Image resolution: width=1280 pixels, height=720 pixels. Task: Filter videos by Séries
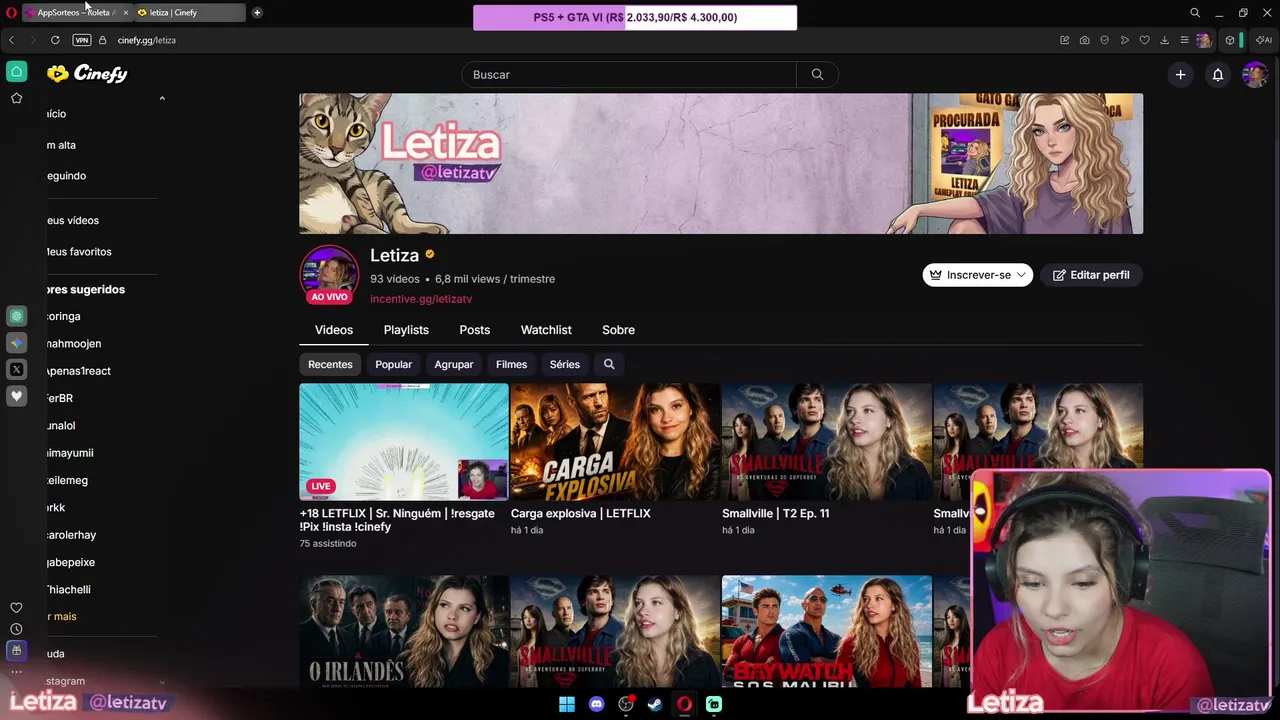click(564, 364)
